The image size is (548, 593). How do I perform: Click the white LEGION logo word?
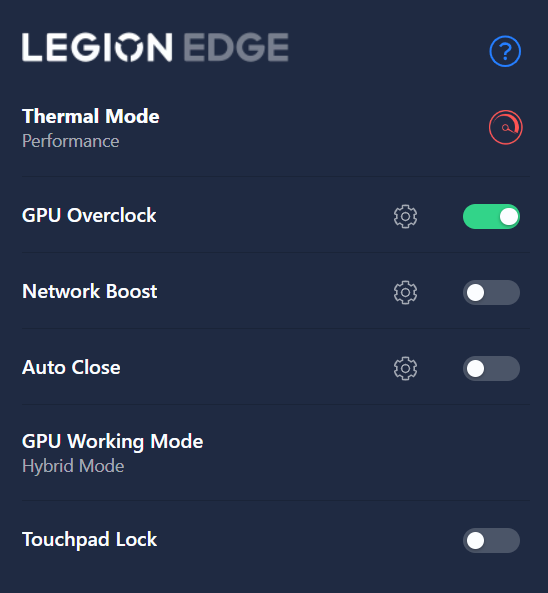[97, 47]
